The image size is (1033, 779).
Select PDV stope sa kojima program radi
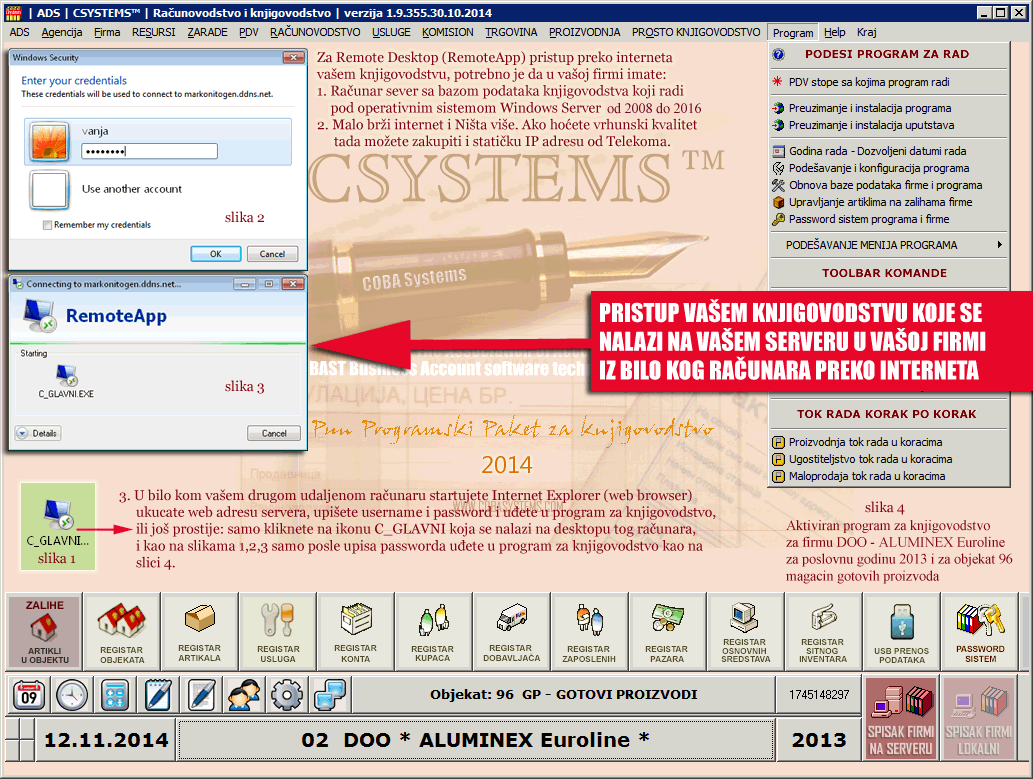[889, 82]
